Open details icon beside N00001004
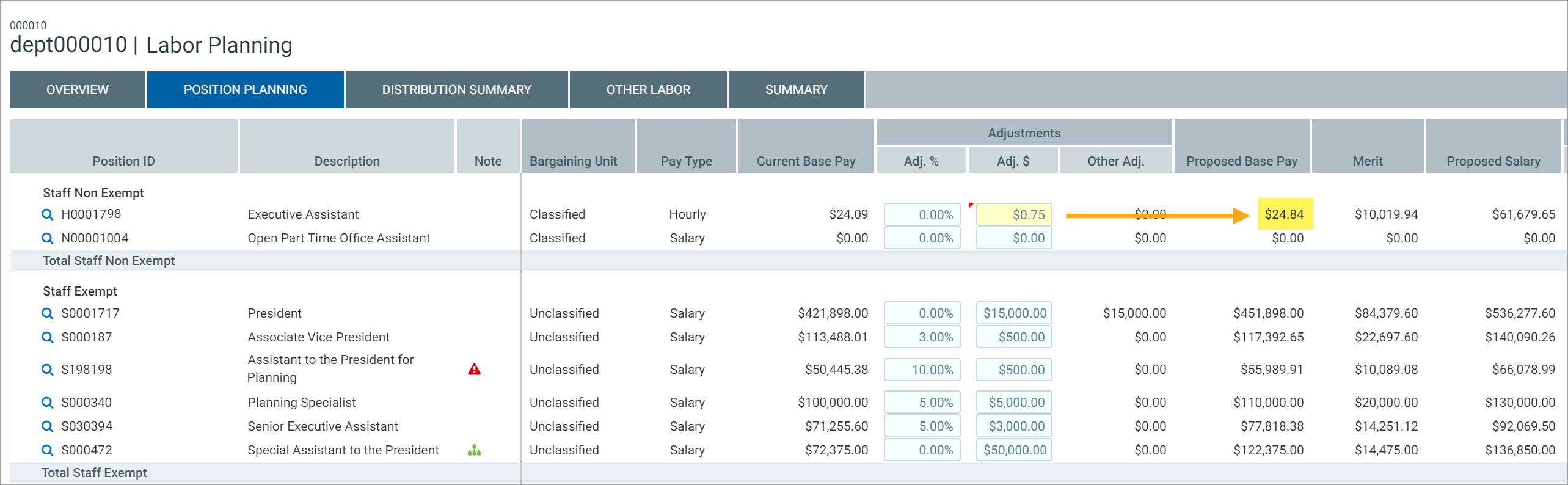Viewport: 1568px width, 485px height. pyautogui.click(x=47, y=238)
